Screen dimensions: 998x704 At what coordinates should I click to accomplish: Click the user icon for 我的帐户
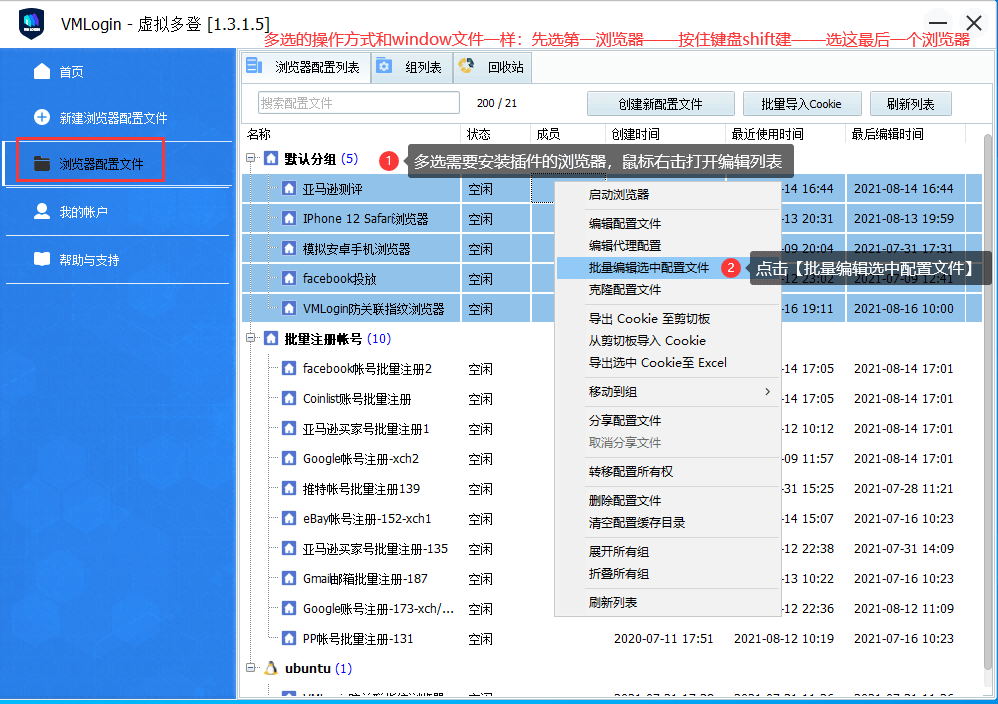tap(42, 211)
